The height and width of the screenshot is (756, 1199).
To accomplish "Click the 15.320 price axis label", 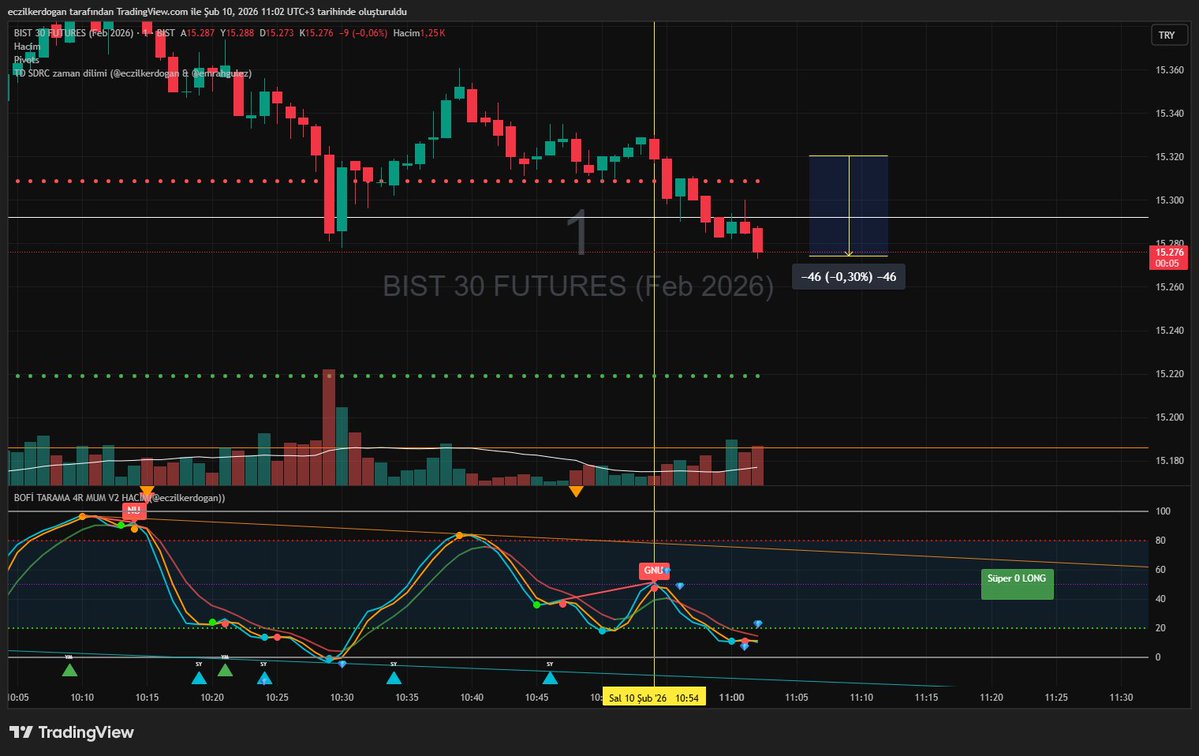I will point(1169,157).
